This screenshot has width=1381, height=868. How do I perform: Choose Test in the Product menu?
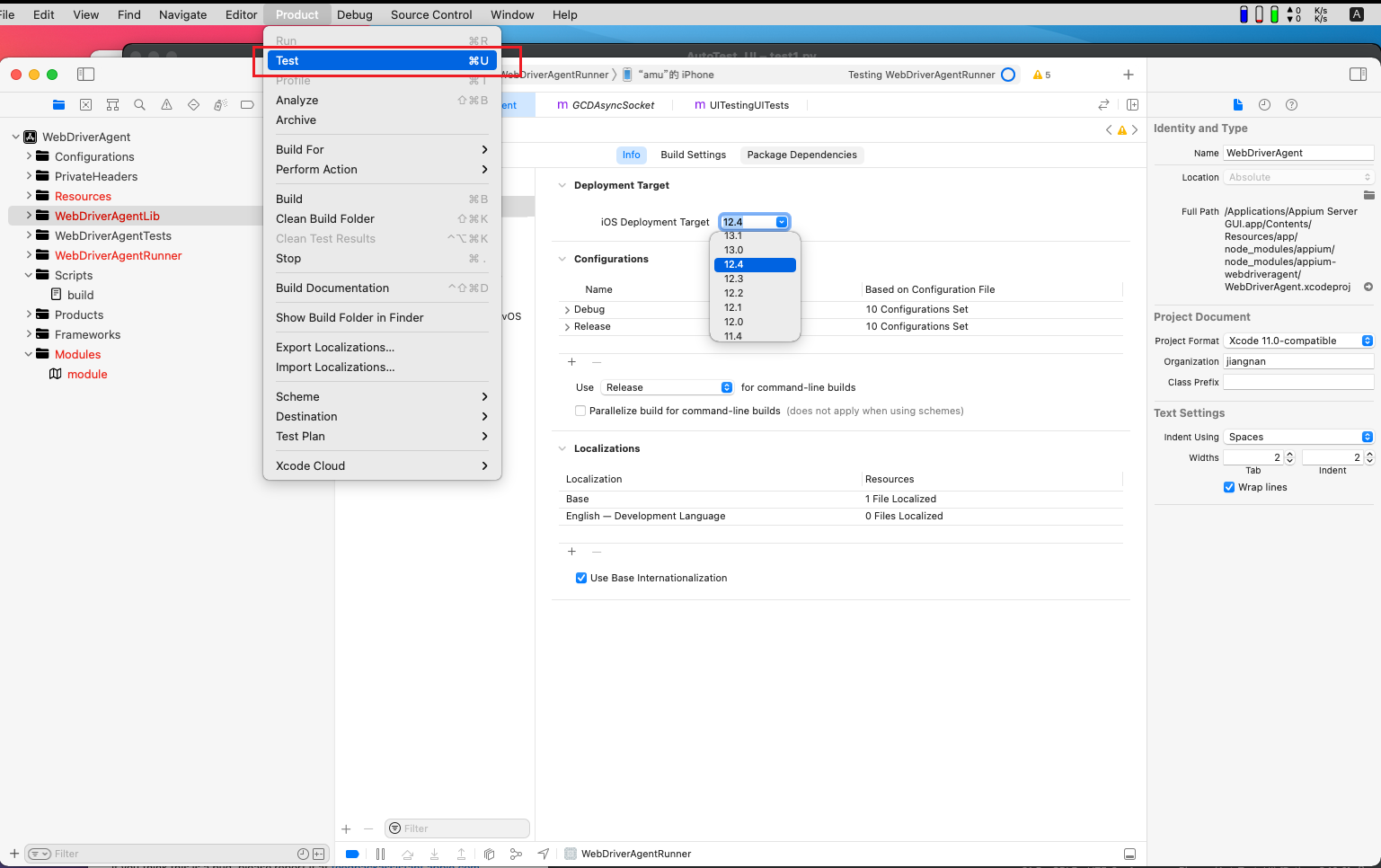coord(382,60)
